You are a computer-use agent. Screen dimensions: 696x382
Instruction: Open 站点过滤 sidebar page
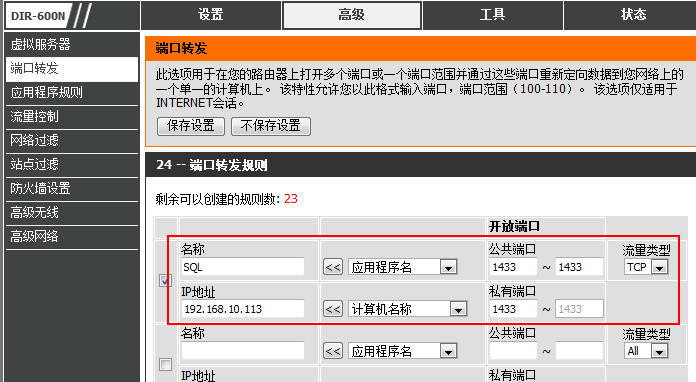pyautogui.click(x=72, y=165)
